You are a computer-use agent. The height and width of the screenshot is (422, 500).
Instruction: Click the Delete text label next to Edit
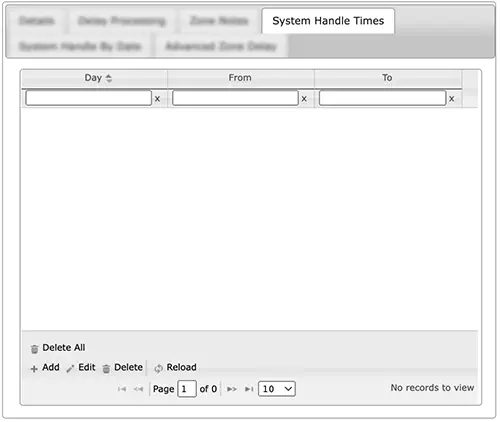point(128,367)
